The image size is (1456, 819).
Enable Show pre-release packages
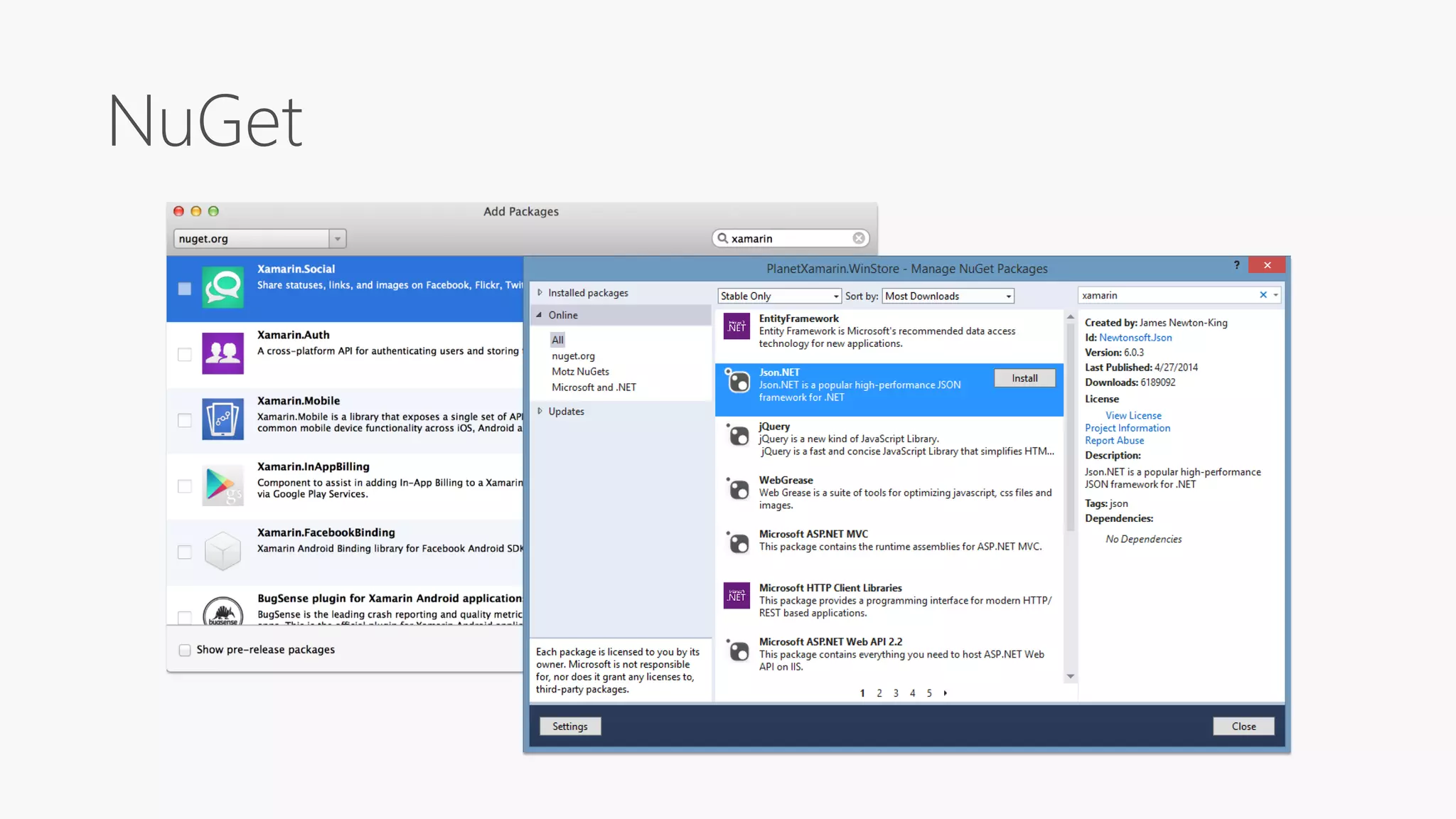[185, 650]
